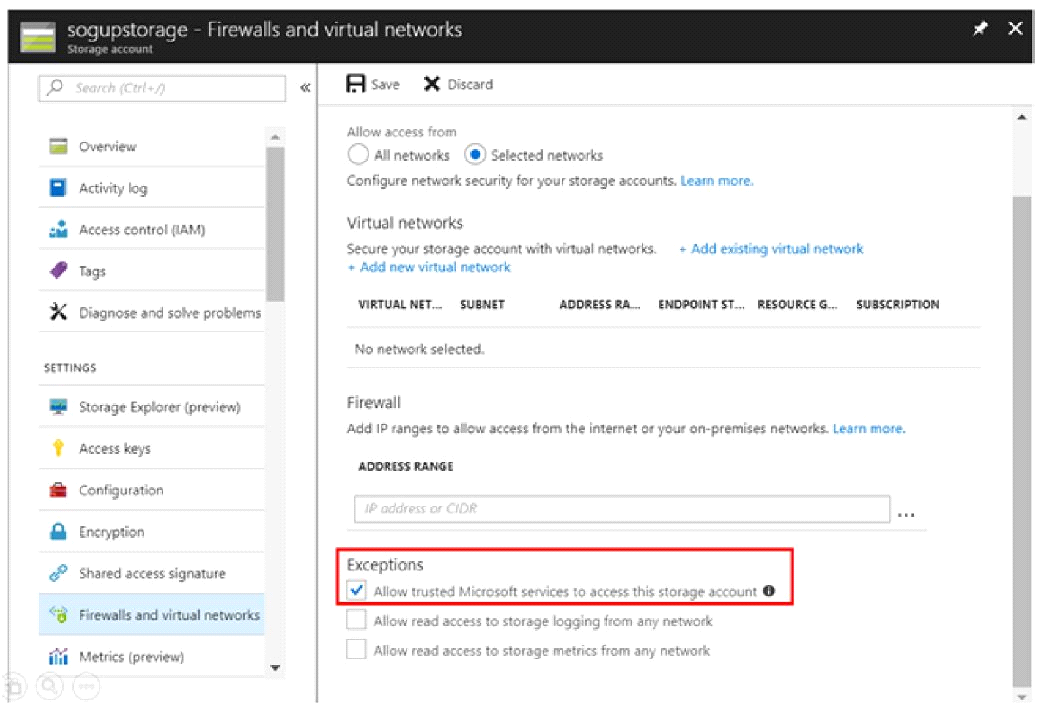
Task: Click the Access control (IAM) icon
Action: pyautogui.click(x=59, y=230)
